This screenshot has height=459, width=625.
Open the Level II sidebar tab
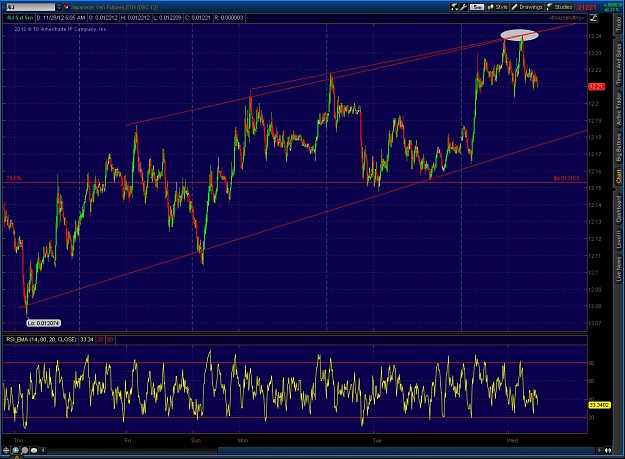619,240
